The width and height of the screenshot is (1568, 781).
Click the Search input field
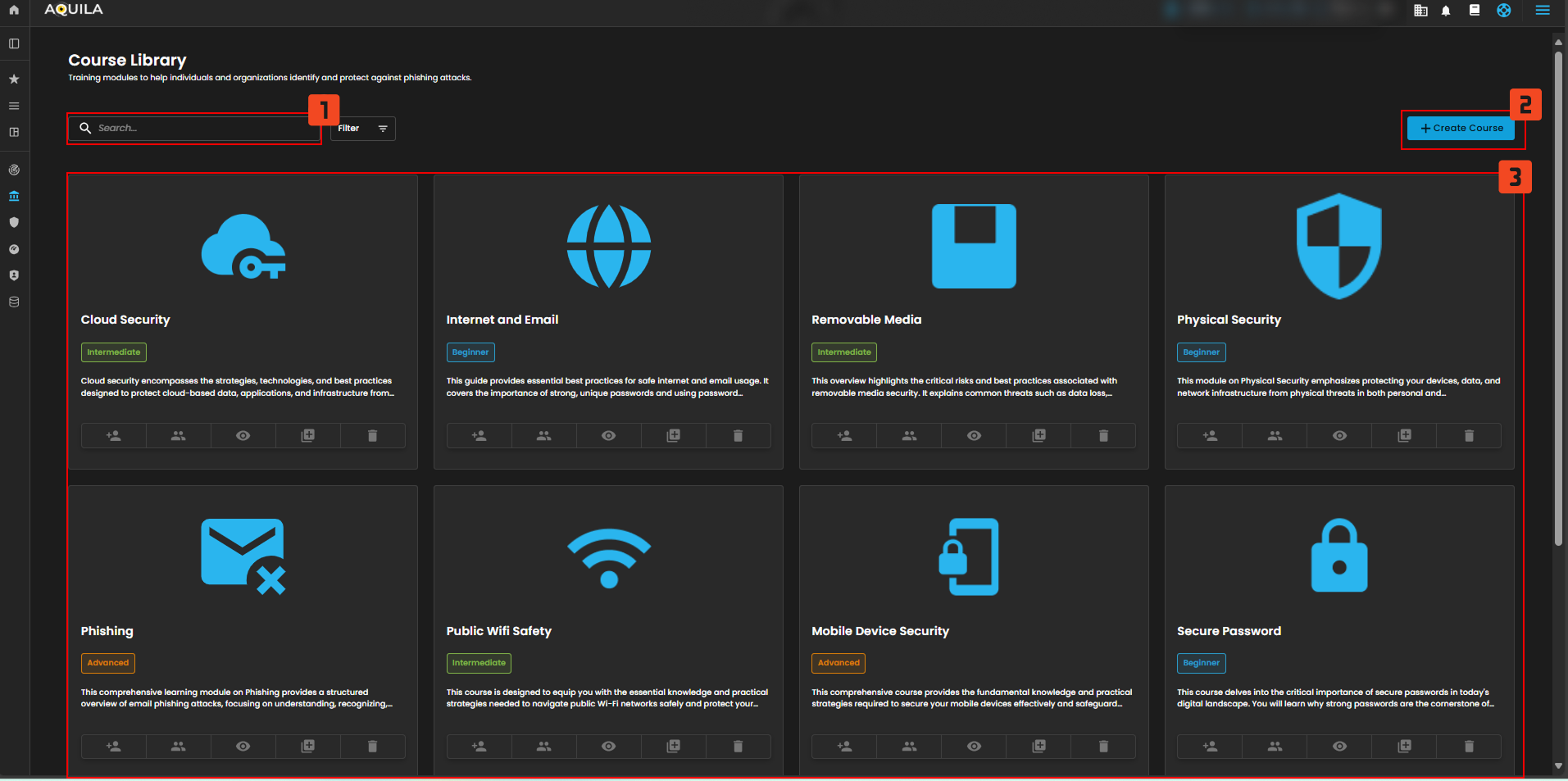(197, 129)
